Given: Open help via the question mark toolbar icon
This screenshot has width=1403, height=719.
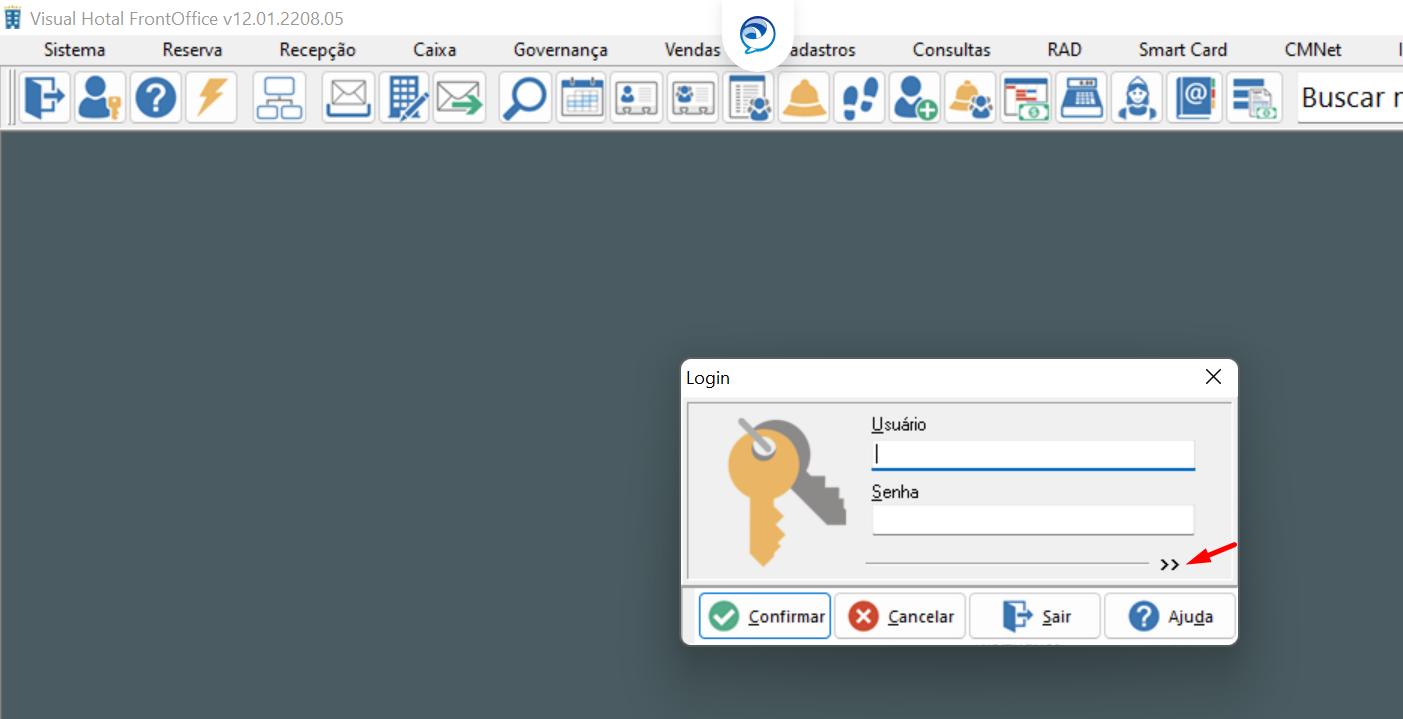Looking at the screenshot, I should tap(156, 98).
